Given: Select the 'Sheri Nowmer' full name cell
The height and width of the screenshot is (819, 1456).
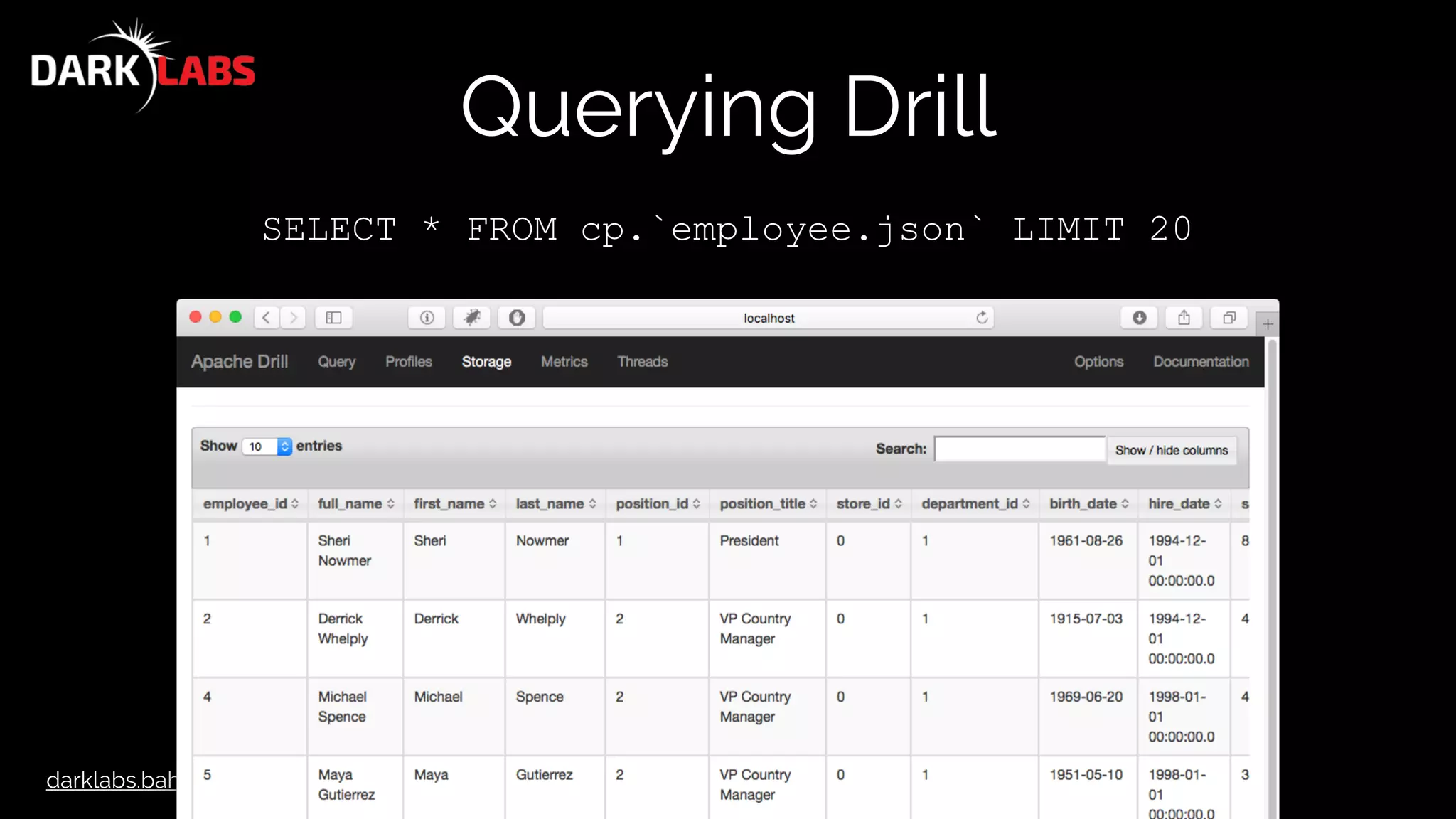Looking at the screenshot, I should (355, 560).
